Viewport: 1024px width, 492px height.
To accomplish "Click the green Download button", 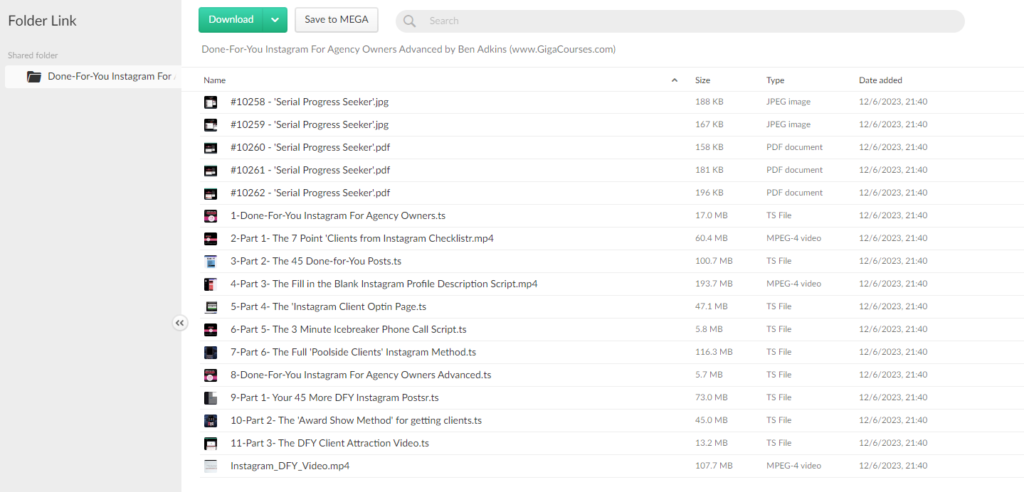I will (231, 20).
